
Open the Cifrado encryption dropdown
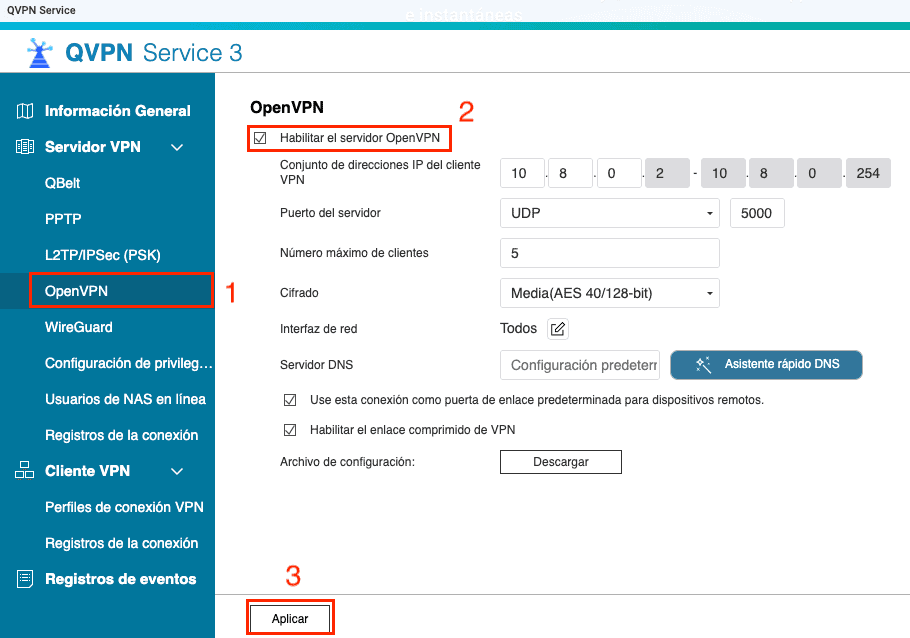tap(609, 293)
